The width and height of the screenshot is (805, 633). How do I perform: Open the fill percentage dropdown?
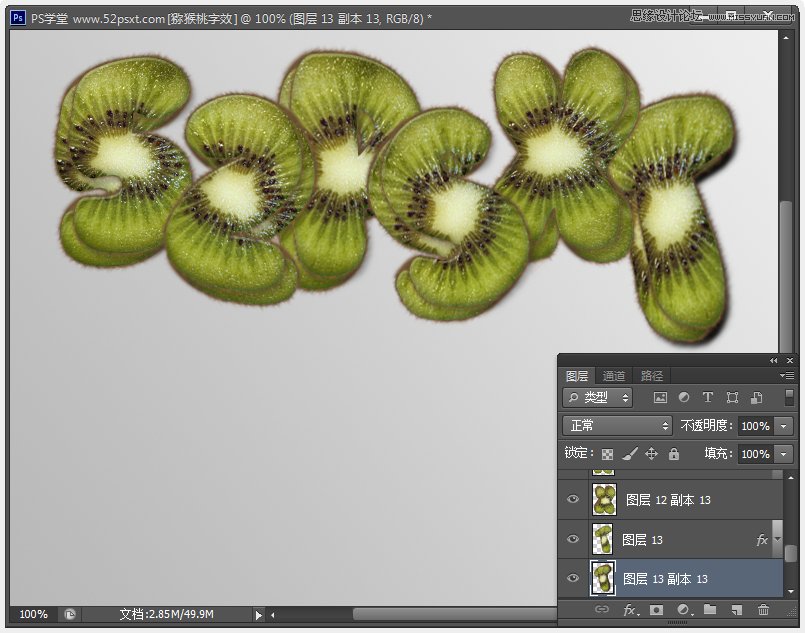pos(784,454)
